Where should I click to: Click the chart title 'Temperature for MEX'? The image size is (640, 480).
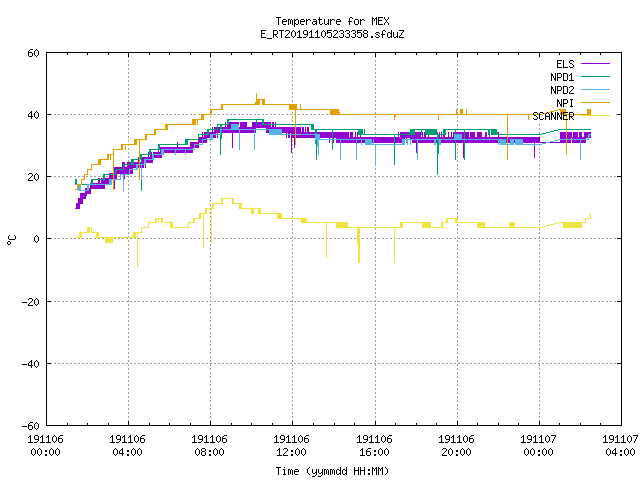tap(332, 21)
